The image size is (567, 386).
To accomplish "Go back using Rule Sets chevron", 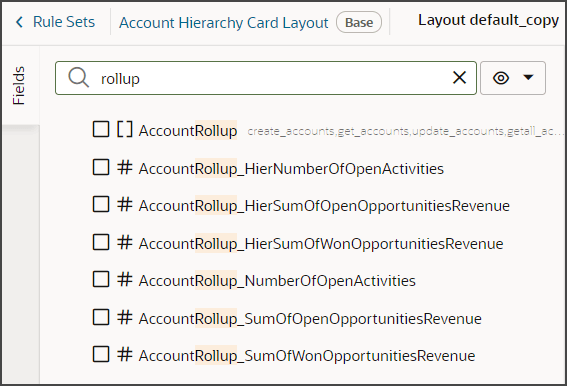I will 20,22.
